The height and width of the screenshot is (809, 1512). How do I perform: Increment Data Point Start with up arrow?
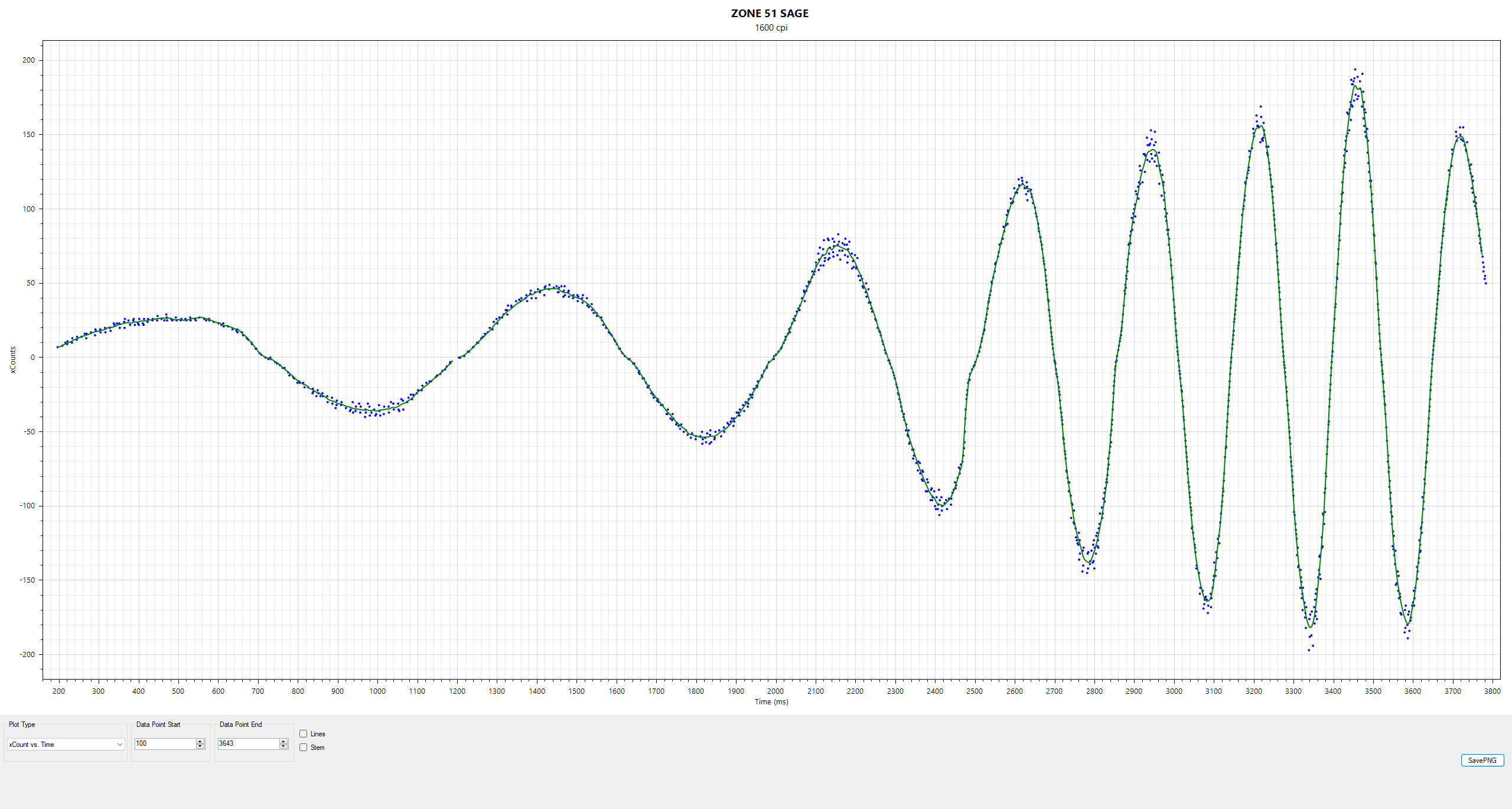[x=200, y=741]
